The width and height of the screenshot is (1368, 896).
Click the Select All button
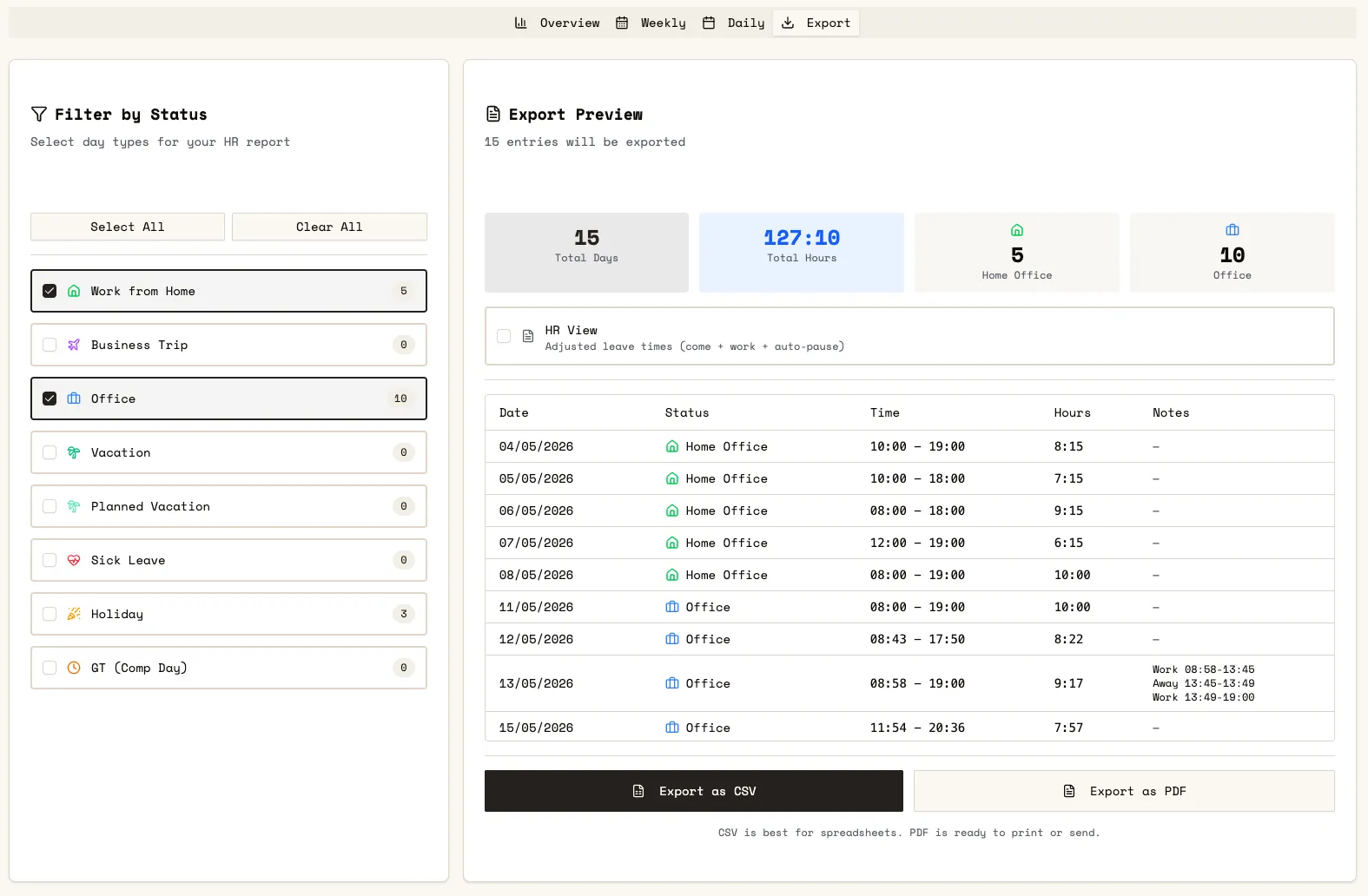click(128, 227)
